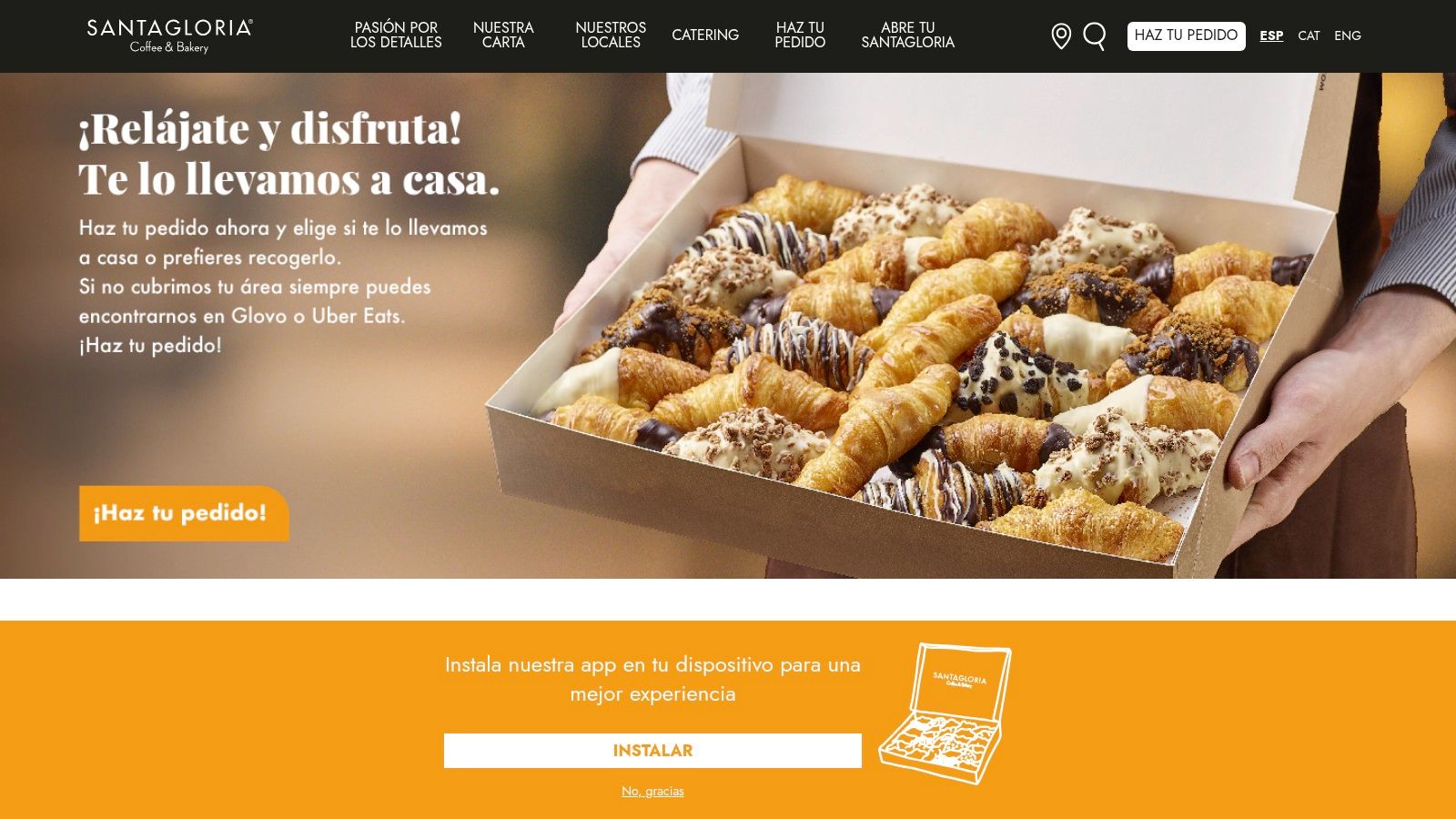The height and width of the screenshot is (819, 1456).
Task: Click the white Haz tu pedido header button
Action: [x=1186, y=35]
